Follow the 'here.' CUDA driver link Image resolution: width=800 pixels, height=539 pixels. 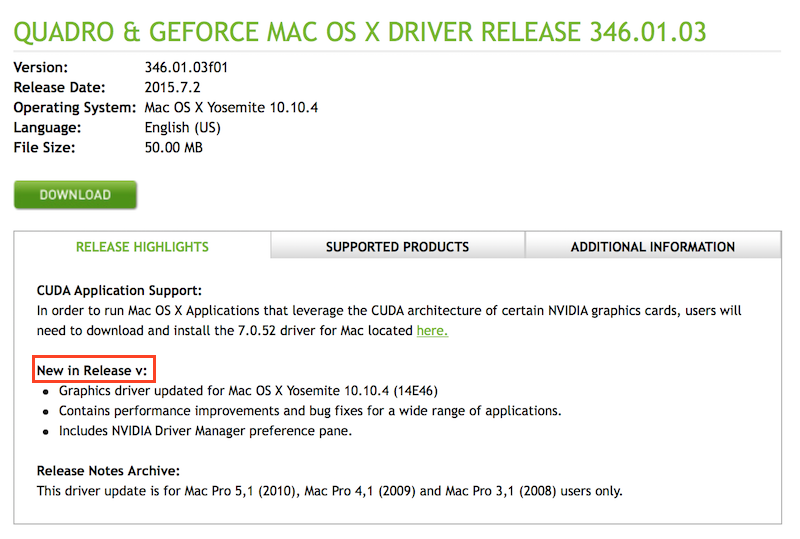tap(432, 331)
